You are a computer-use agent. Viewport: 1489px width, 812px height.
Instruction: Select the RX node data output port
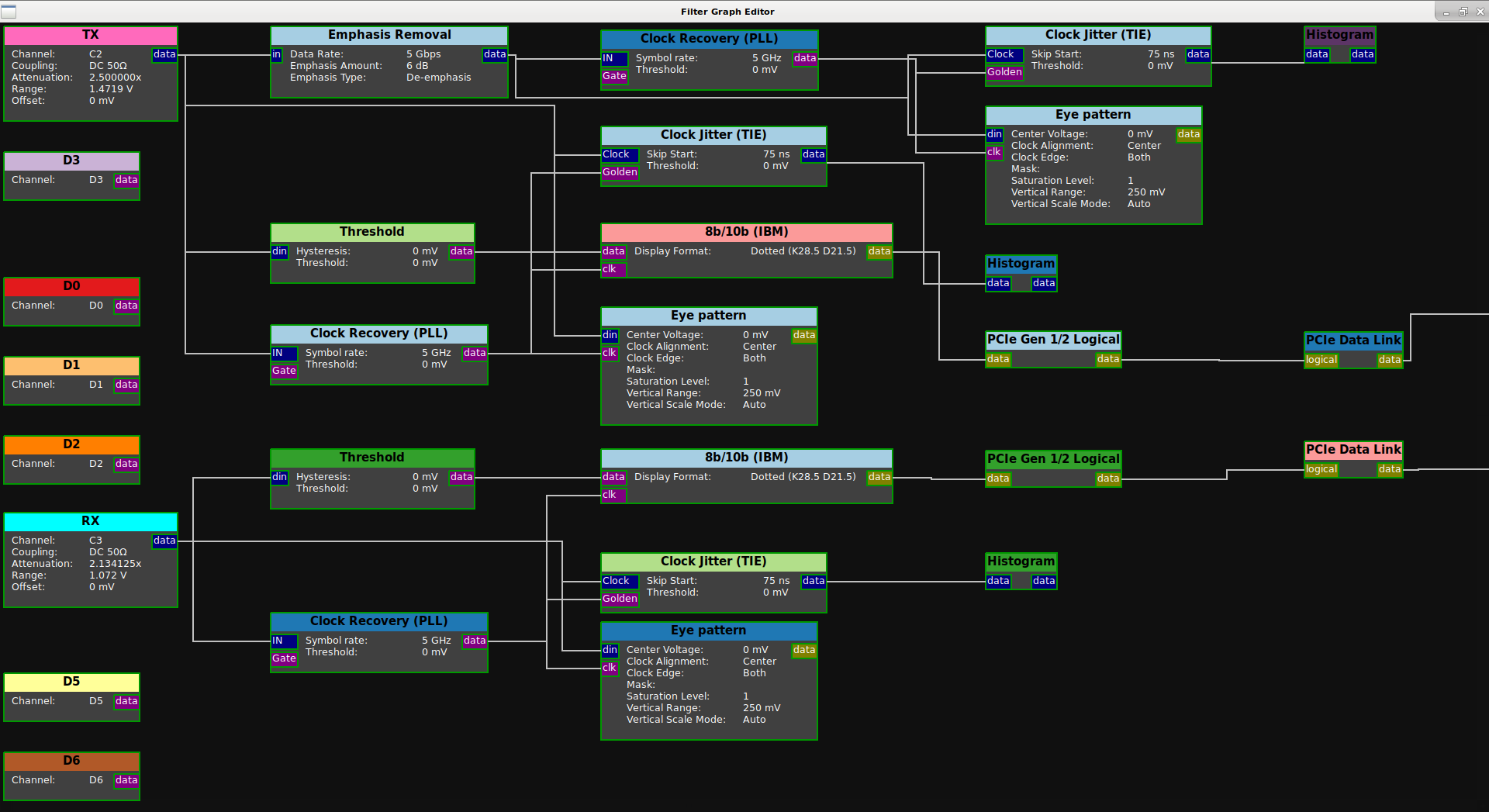(x=164, y=541)
